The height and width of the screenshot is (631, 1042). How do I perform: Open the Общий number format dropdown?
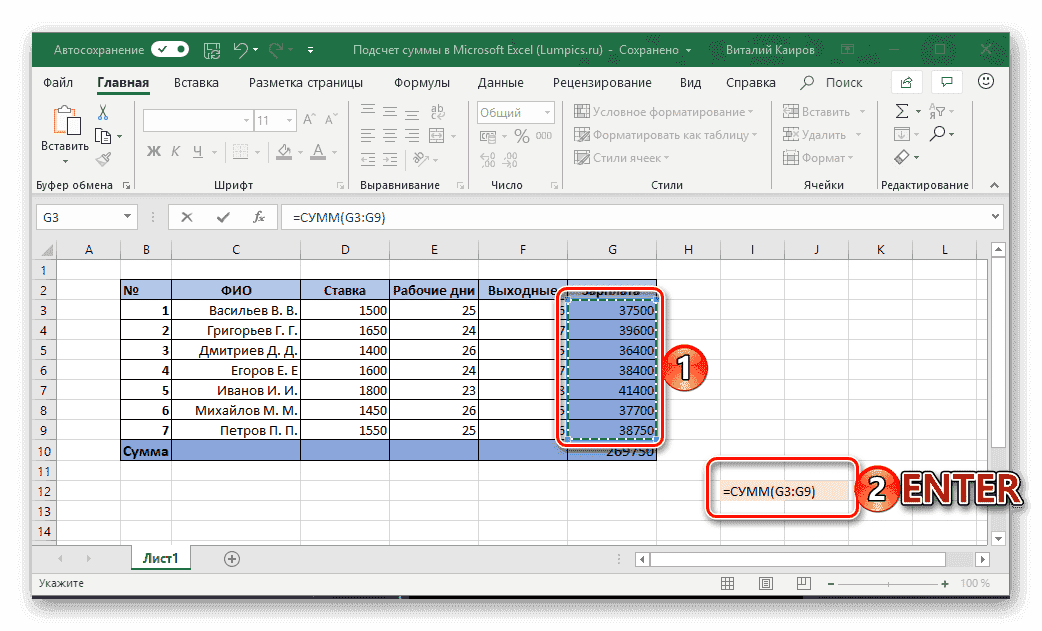tap(546, 112)
